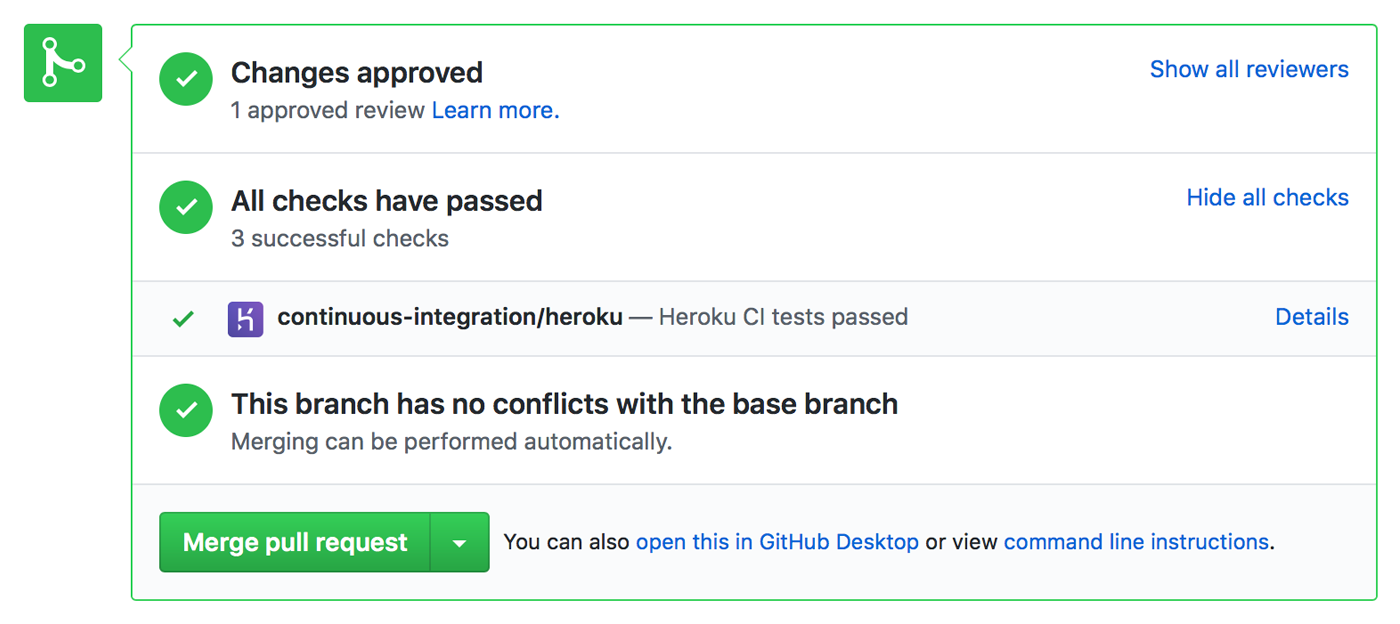Click the All checks have passed heading
Viewport: 1400px width, 624px height.
click(387, 201)
